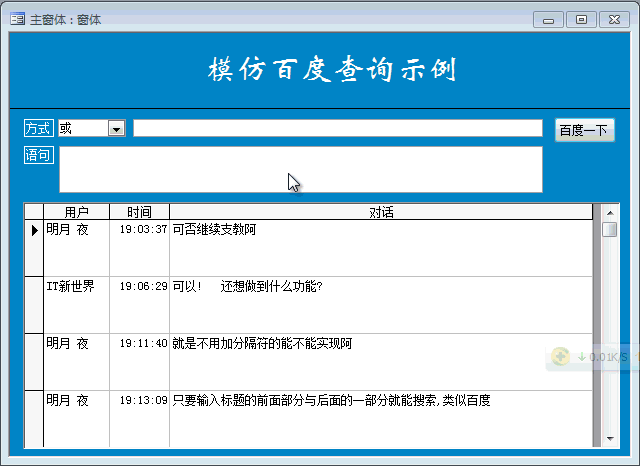Image resolution: width=640 pixels, height=466 pixels.
Task: Click the 语句 label
Action: click(x=39, y=155)
